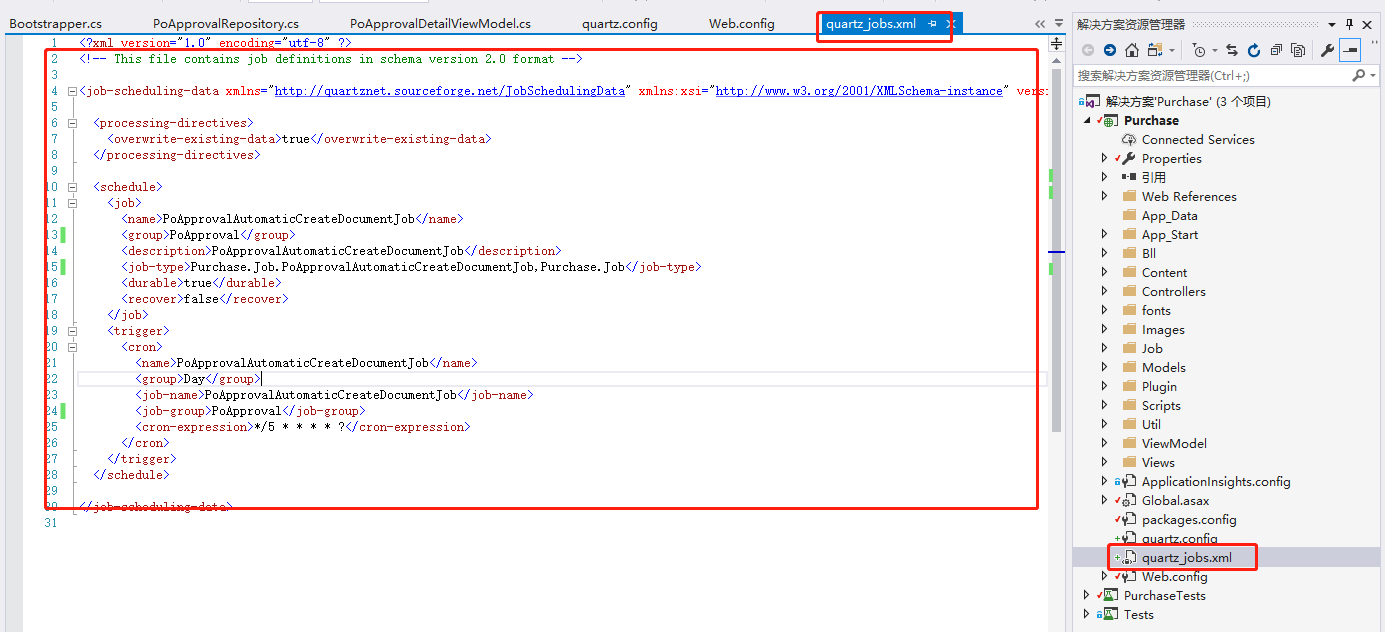Click the magnifier icon in the search box
The image size is (1385, 632).
coord(1360,75)
